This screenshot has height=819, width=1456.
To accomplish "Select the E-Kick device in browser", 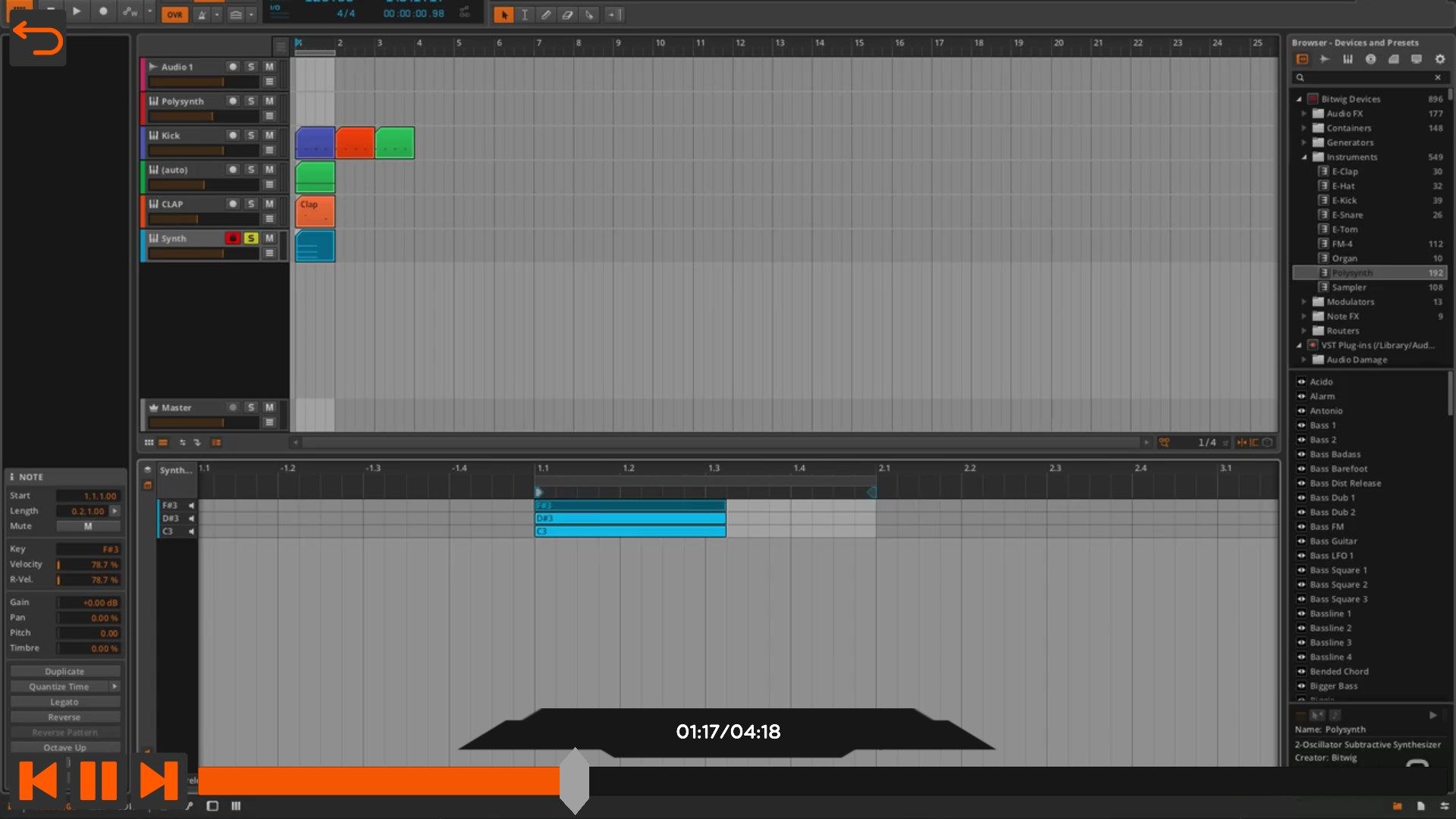I will point(1370,201).
